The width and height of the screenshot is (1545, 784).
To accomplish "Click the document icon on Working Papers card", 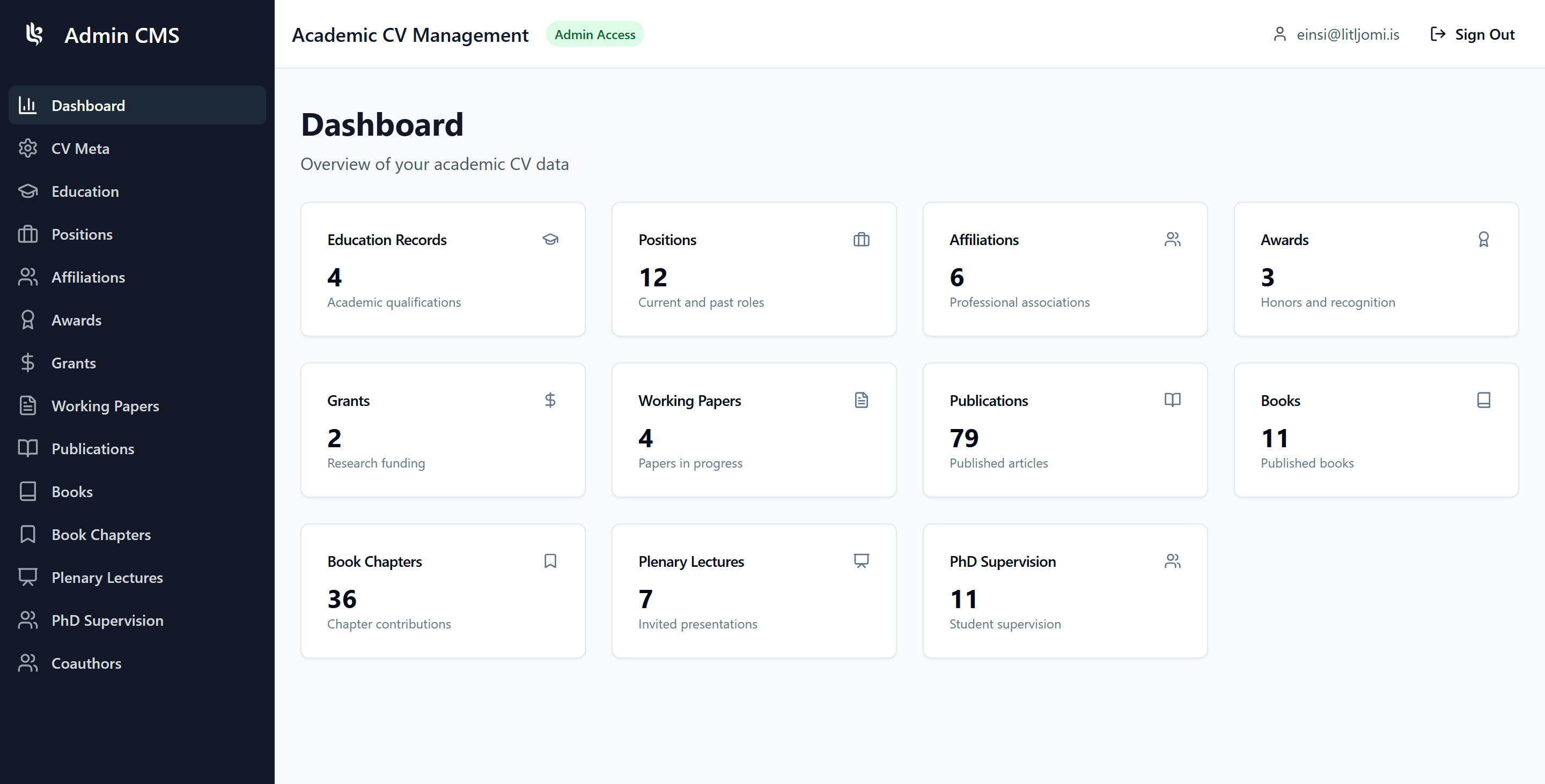I will coord(862,400).
